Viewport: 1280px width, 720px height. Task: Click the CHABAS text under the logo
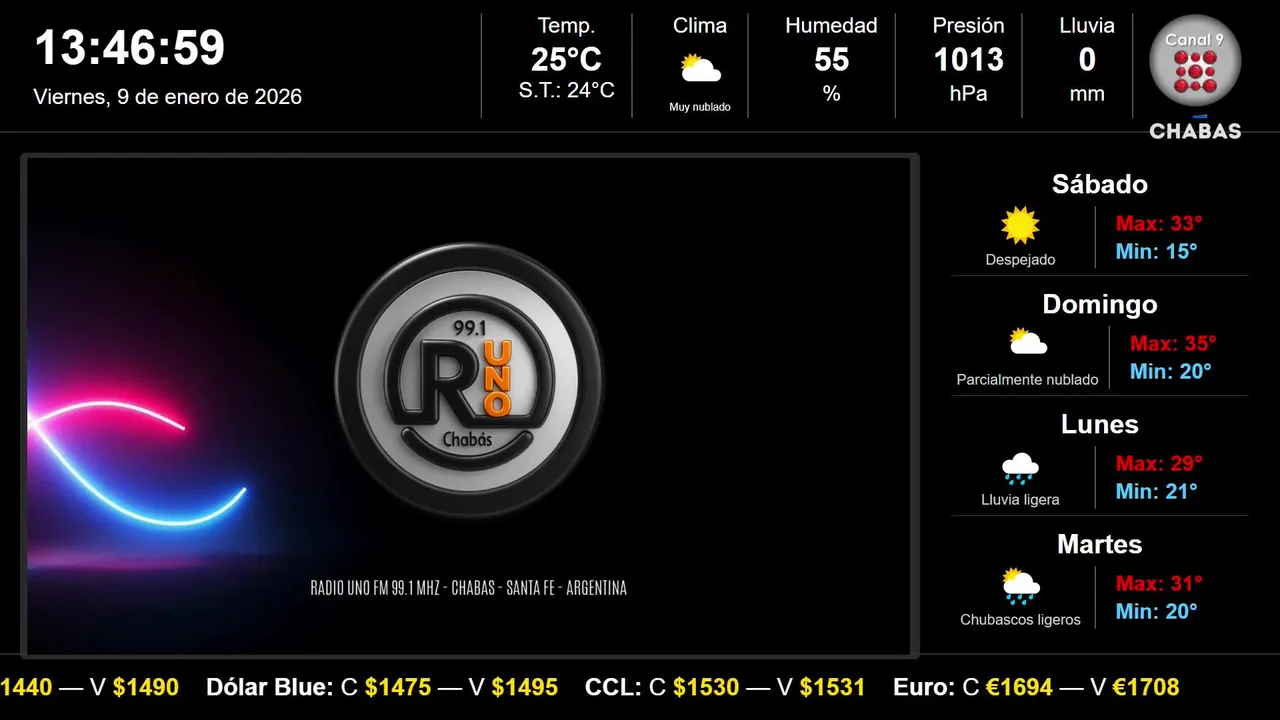[x=1195, y=131]
